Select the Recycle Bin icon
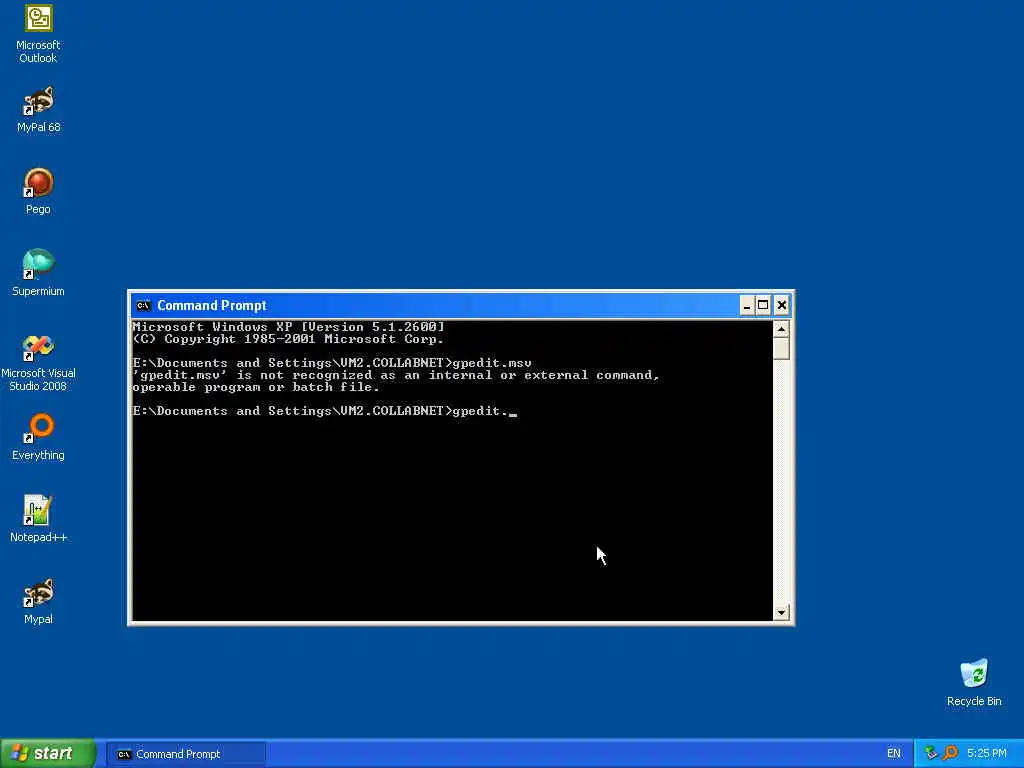1024x768 pixels. 974,682
